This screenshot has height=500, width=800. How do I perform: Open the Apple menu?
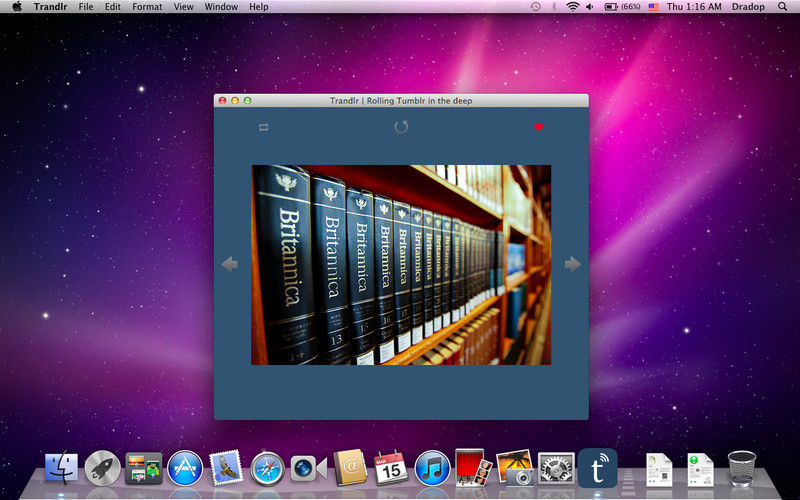(x=17, y=7)
